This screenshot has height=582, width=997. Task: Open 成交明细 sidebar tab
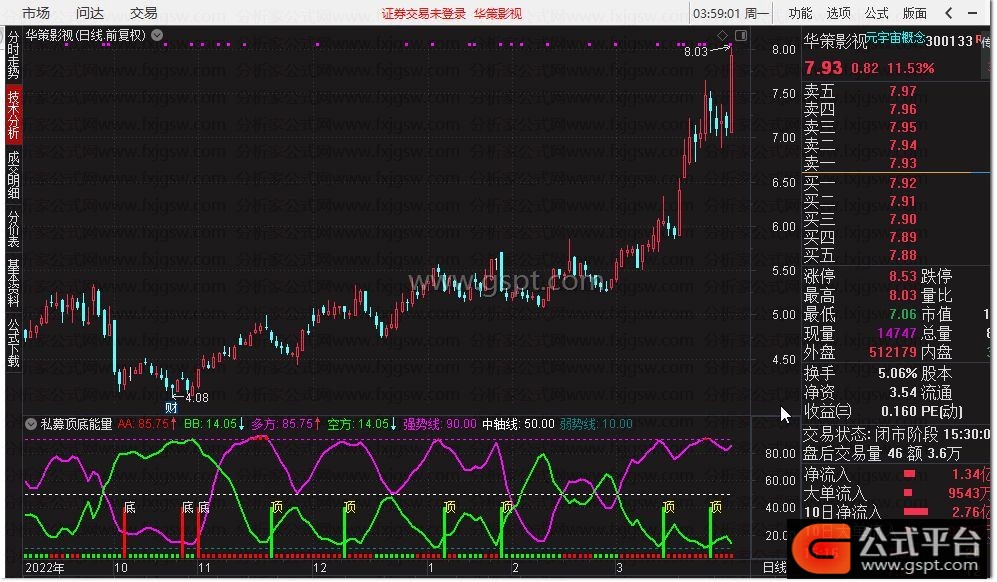pyautogui.click(x=13, y=175)
